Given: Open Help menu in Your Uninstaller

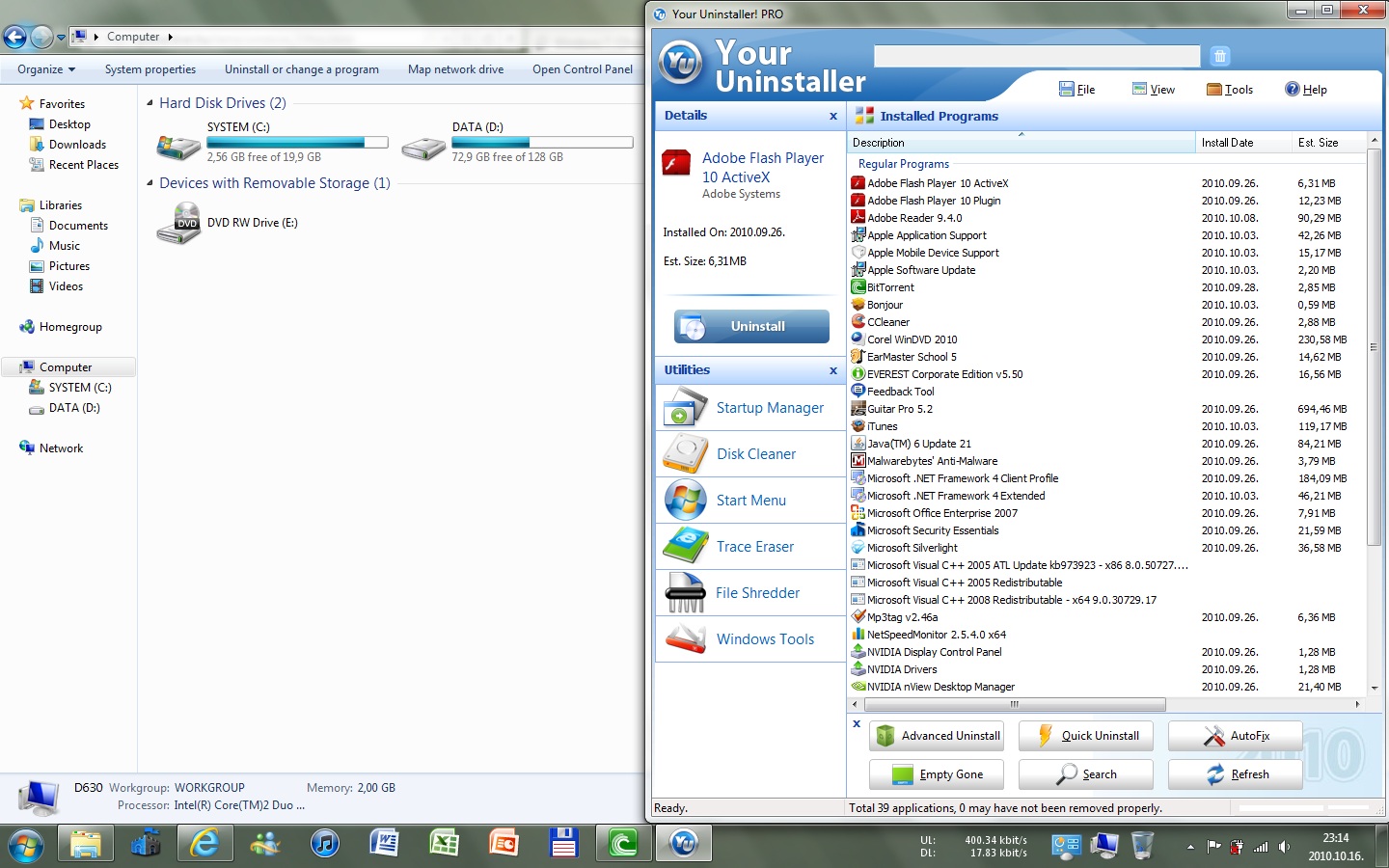Looking at the screenshot, I should pos(1306,89).
